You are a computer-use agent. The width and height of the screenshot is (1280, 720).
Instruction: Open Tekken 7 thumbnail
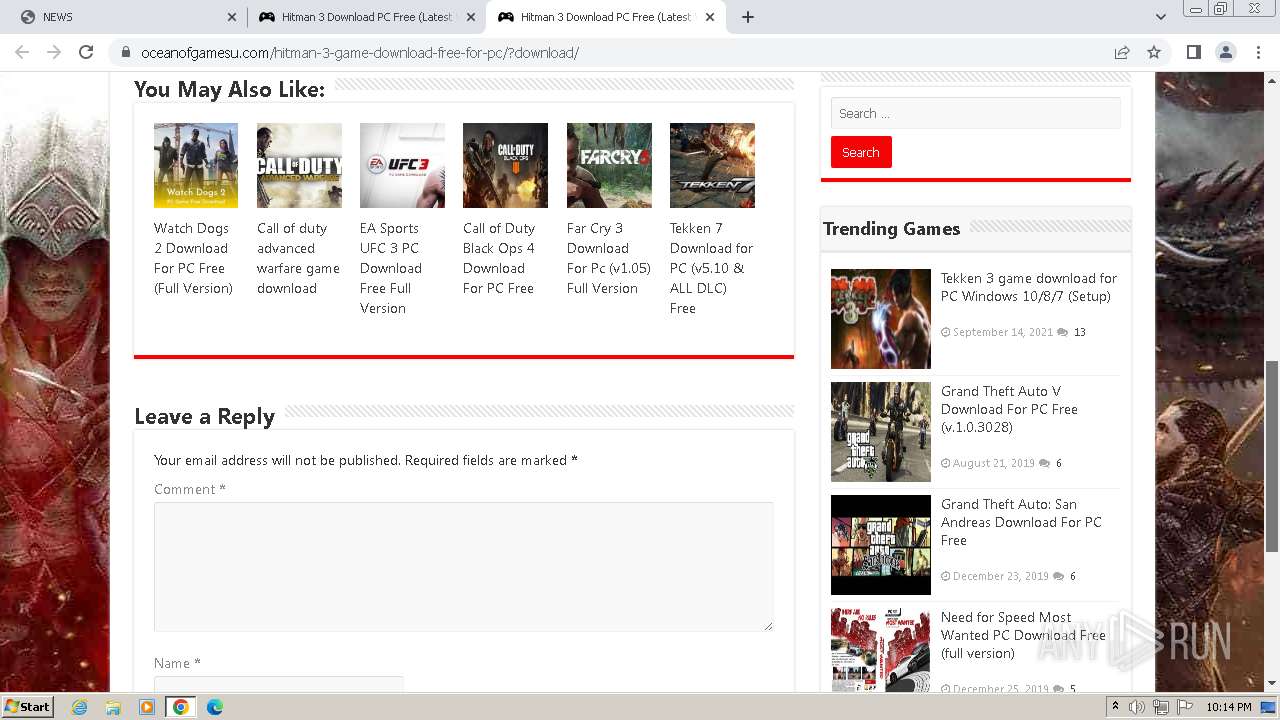(x=712, y=165)
